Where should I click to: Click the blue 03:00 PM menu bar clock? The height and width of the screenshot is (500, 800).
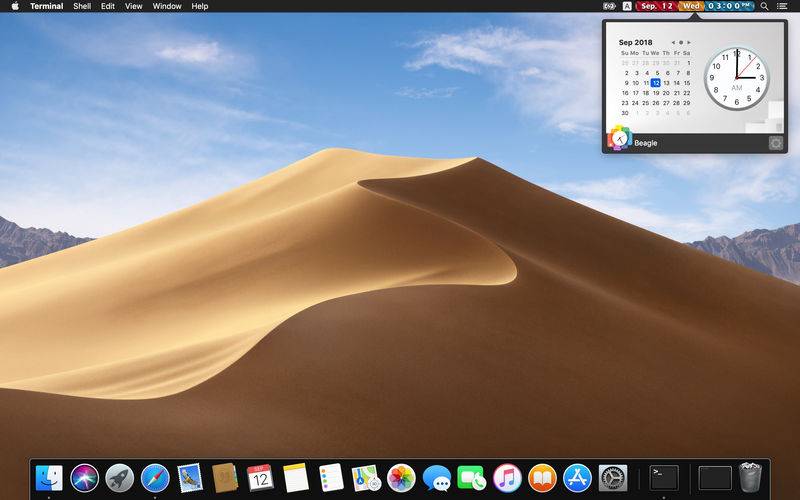click(x=730, y=6)
